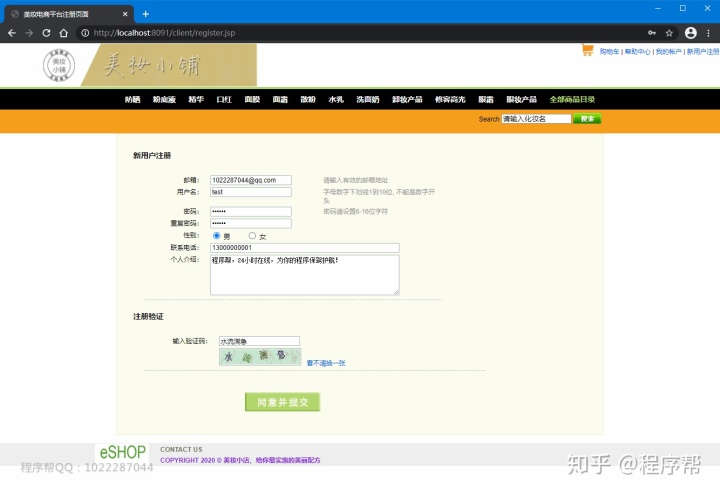Open the 面霜 category
The image size is (720, 495).
(x=280, y=99)
